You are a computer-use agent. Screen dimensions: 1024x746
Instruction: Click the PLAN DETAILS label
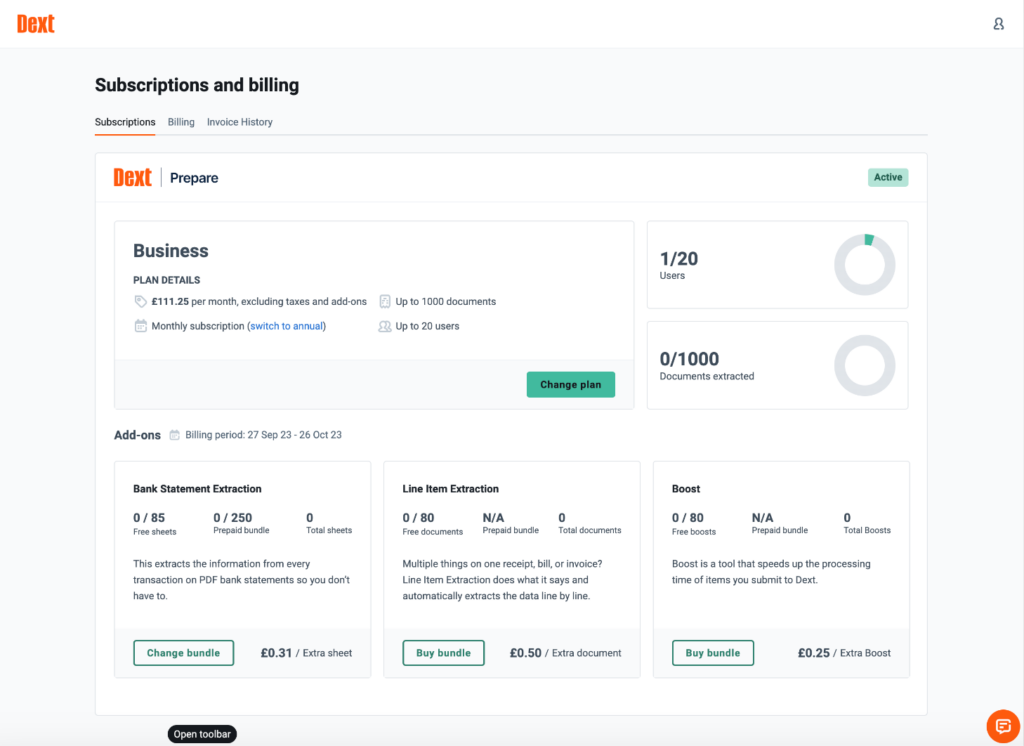167,280
